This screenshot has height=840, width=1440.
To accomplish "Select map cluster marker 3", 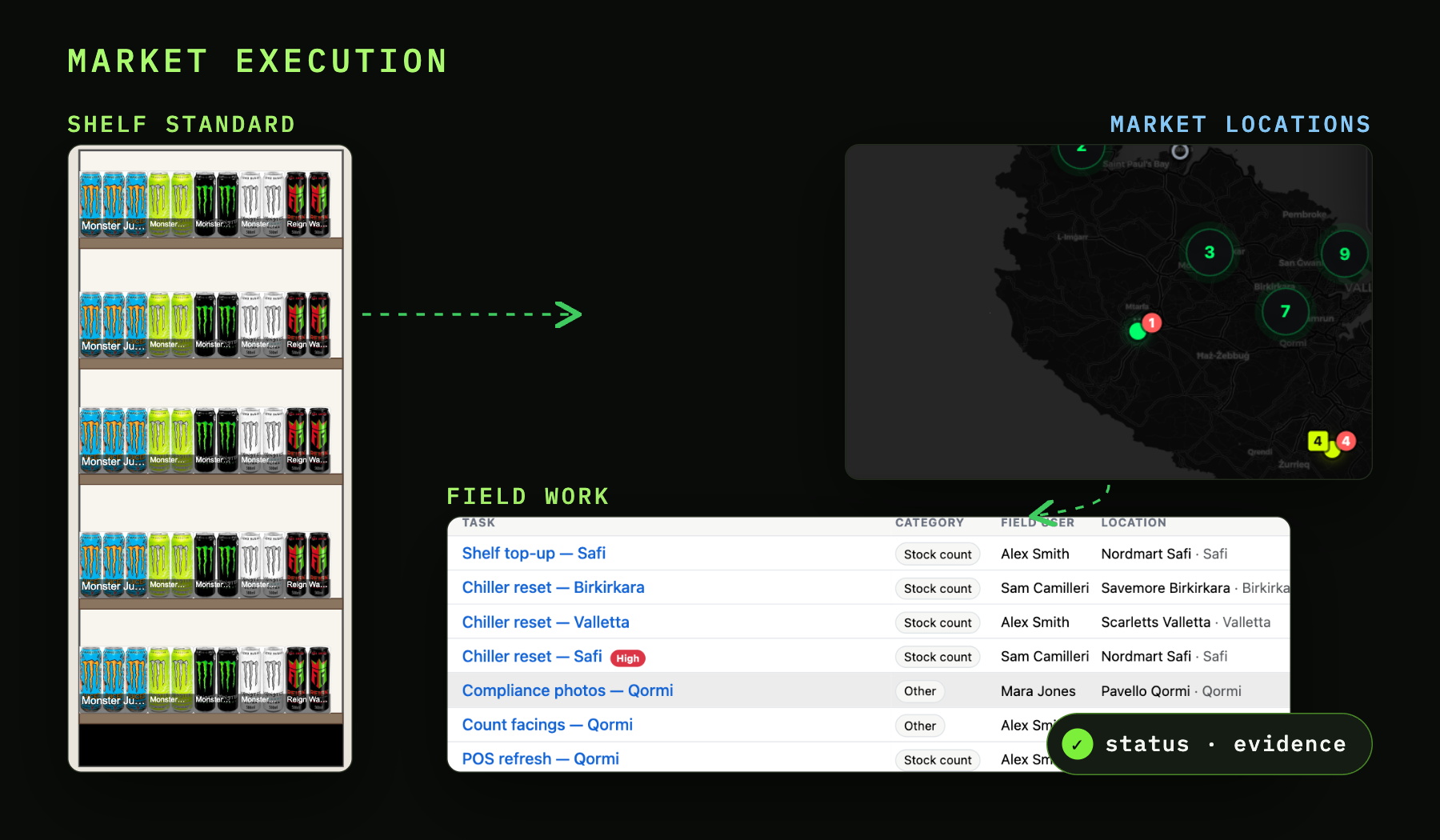I will [1209, 252].
